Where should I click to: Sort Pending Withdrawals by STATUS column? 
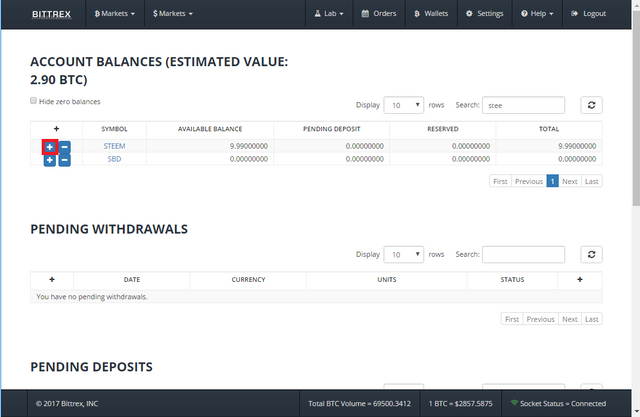click(x=512, y=279)
